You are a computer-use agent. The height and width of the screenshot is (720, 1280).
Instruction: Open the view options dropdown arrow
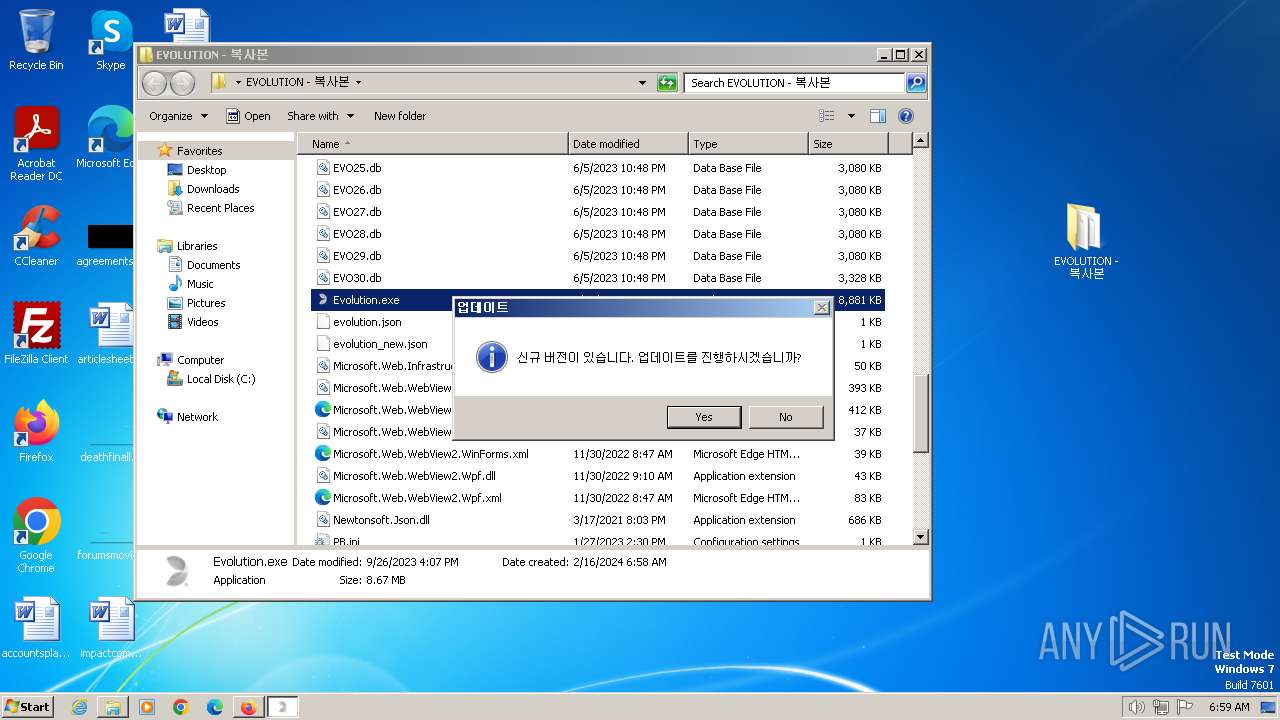coord(851,116)
